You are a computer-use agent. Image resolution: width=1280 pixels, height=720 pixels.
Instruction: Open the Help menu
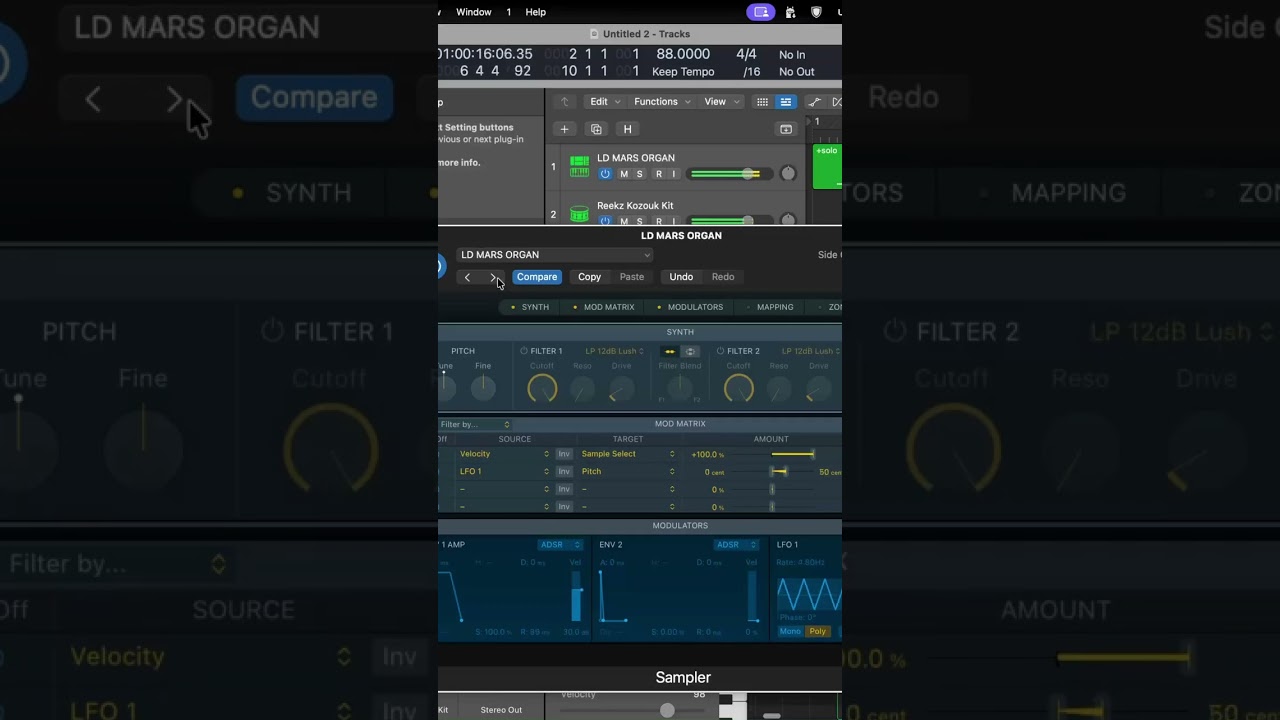point(536,12)
